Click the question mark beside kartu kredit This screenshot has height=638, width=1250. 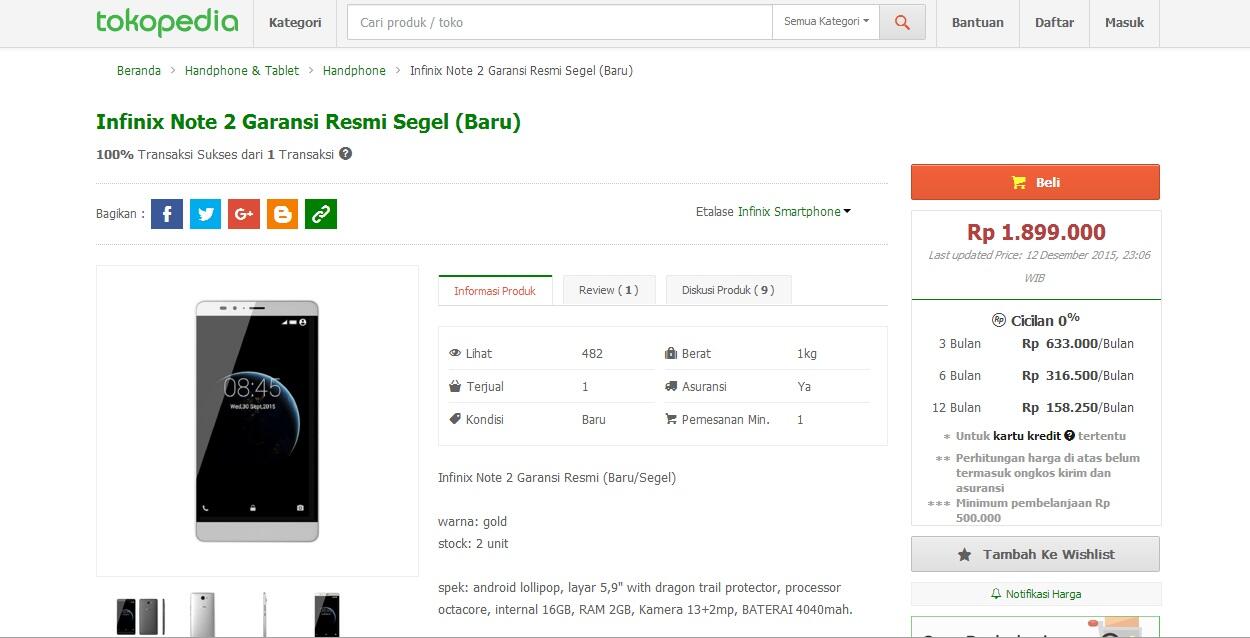[x=1069, y=436]
